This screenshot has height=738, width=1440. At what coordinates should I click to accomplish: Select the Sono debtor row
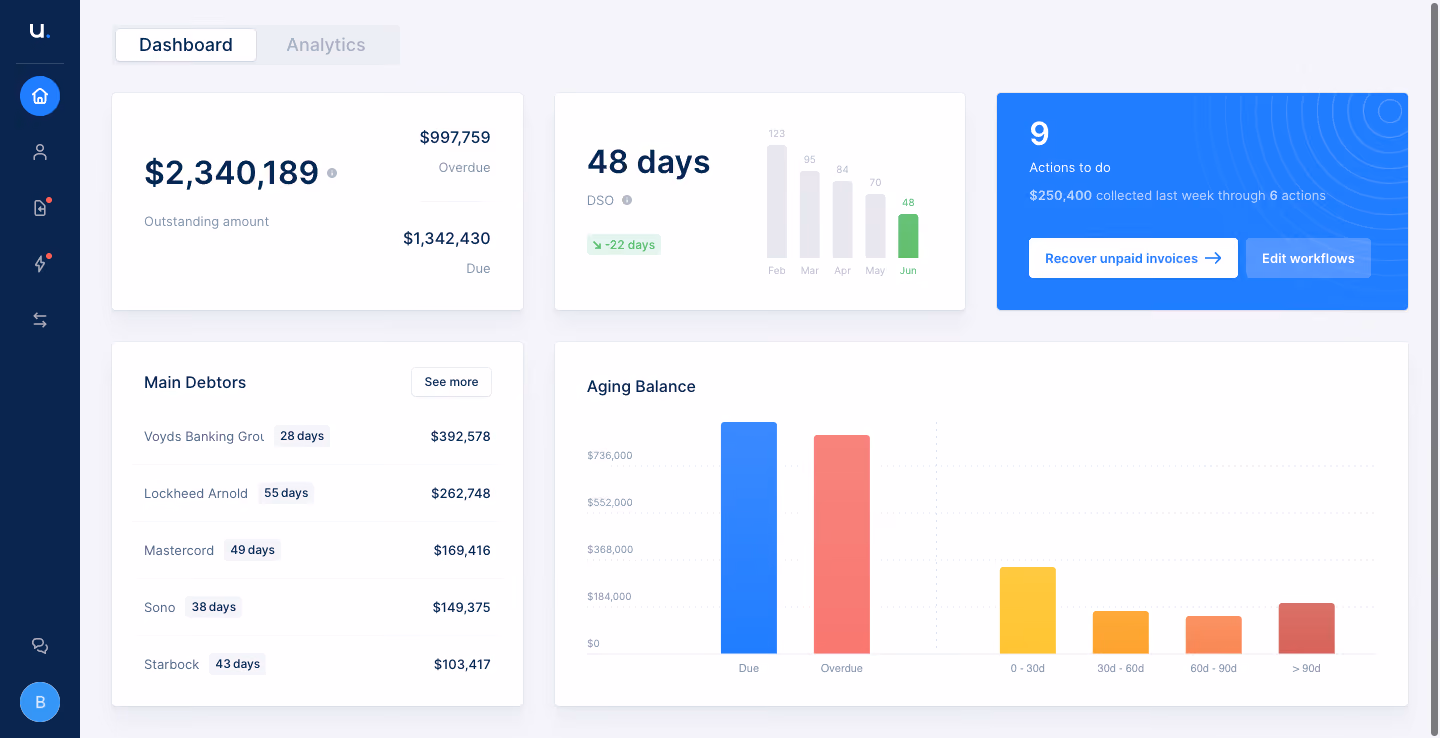pyautogui.click(x=317, y=607)
